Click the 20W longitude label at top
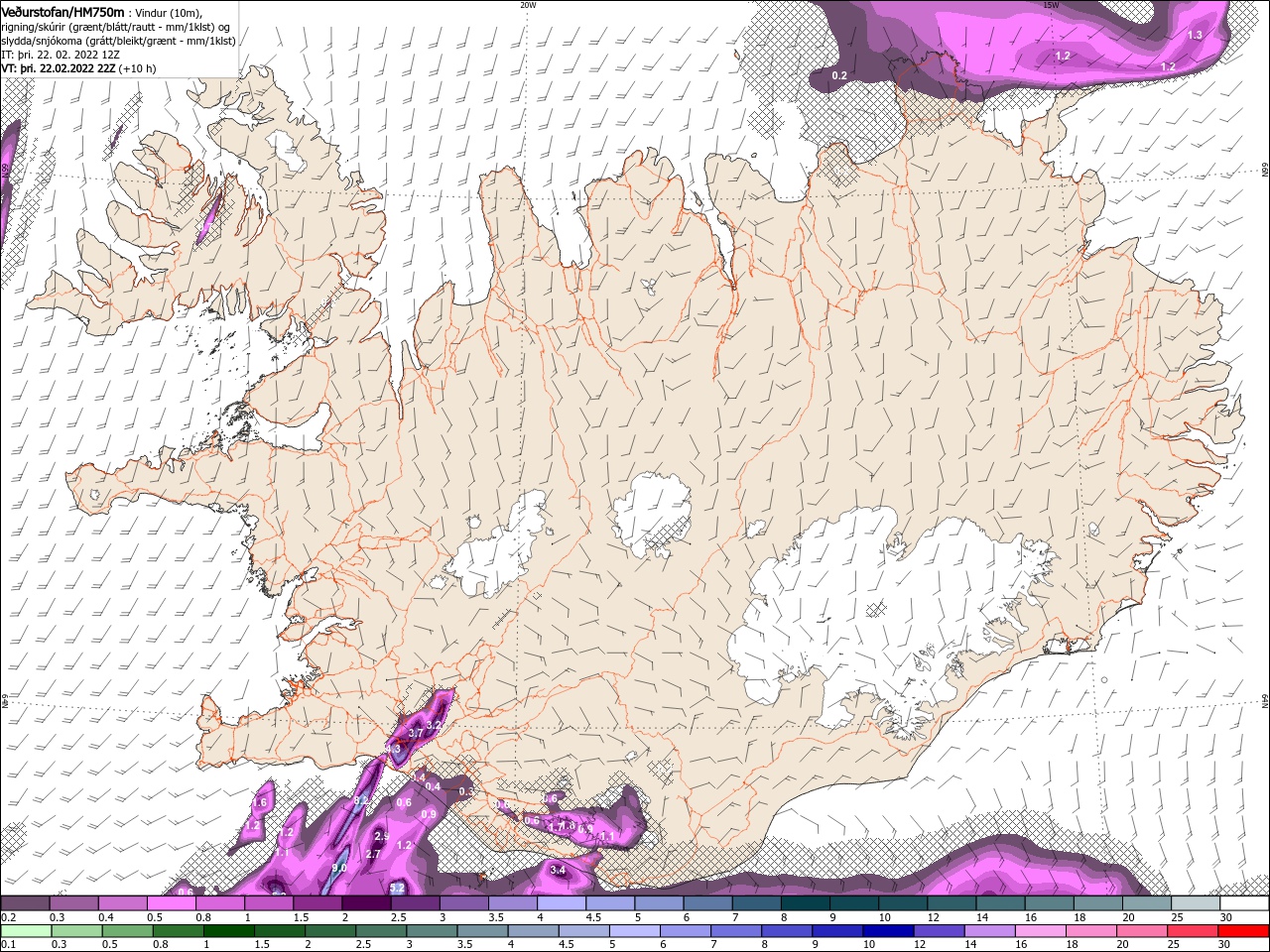Screen dimensions: 1270x952 coord(529,4)
